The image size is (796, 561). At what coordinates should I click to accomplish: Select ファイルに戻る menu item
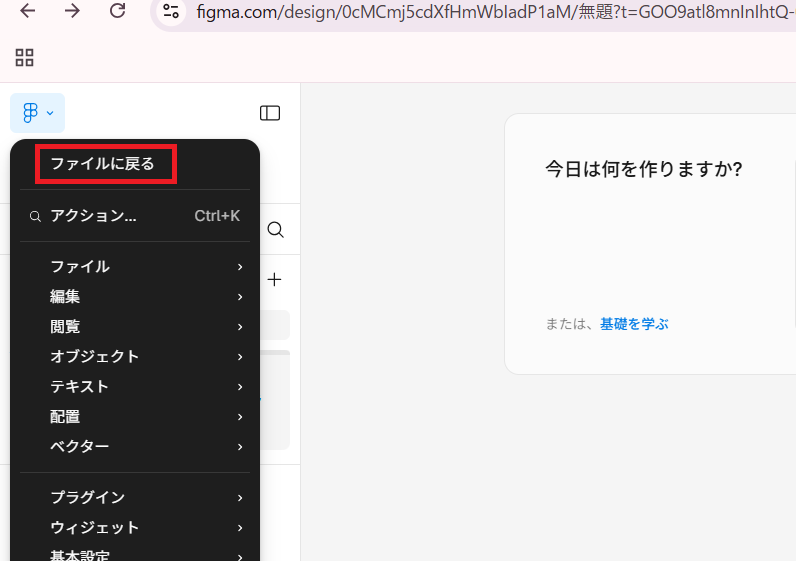(103, 164)
